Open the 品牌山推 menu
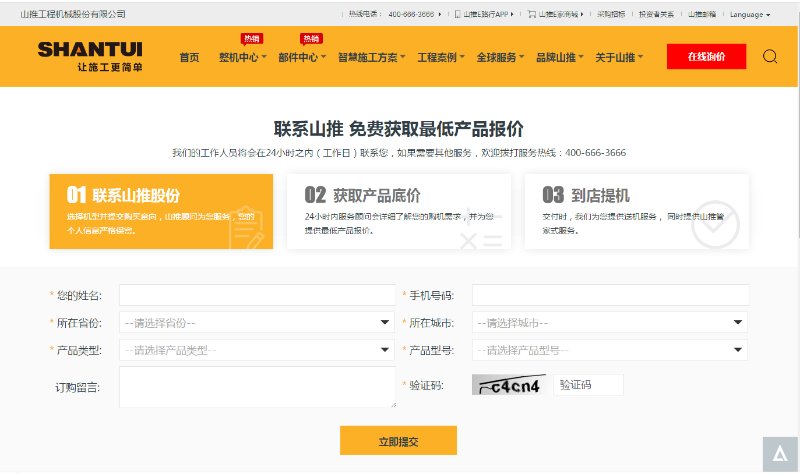 [x=560, y=57]
